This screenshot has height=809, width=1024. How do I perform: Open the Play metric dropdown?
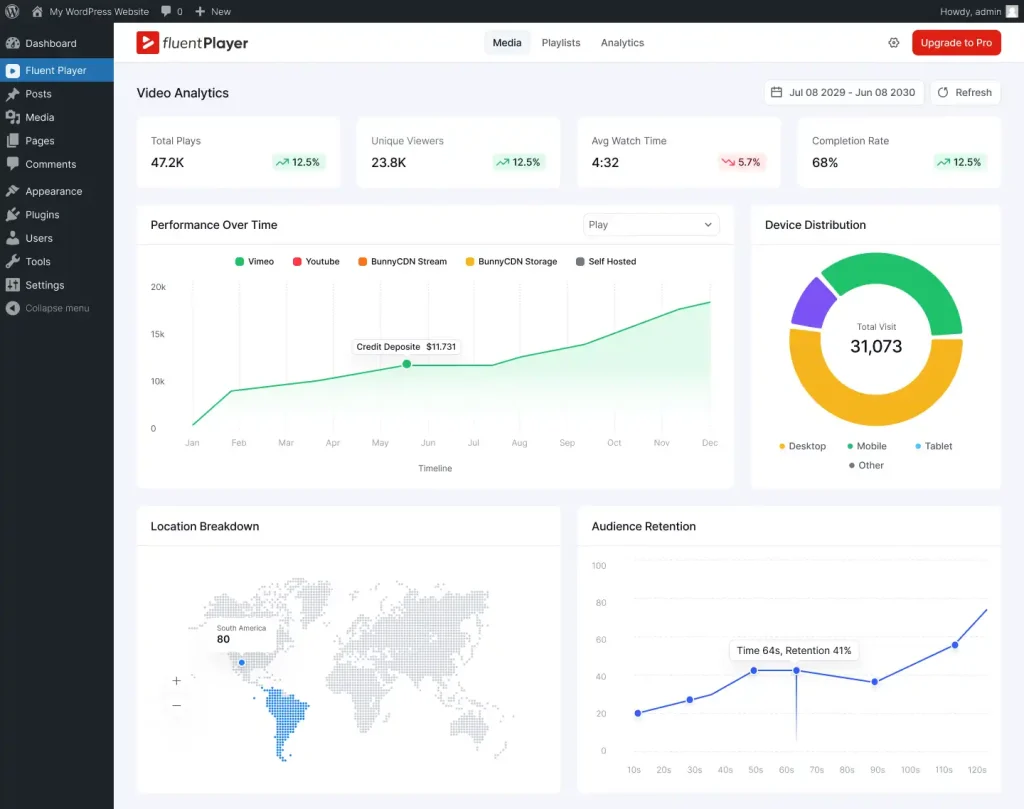click(x=651, y=225)
